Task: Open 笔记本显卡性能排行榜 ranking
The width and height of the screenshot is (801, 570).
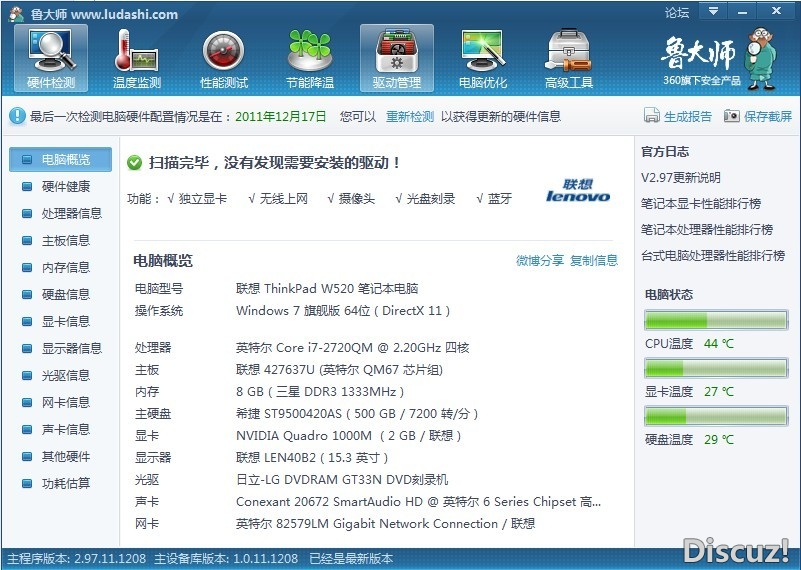Action: [701, 204]
